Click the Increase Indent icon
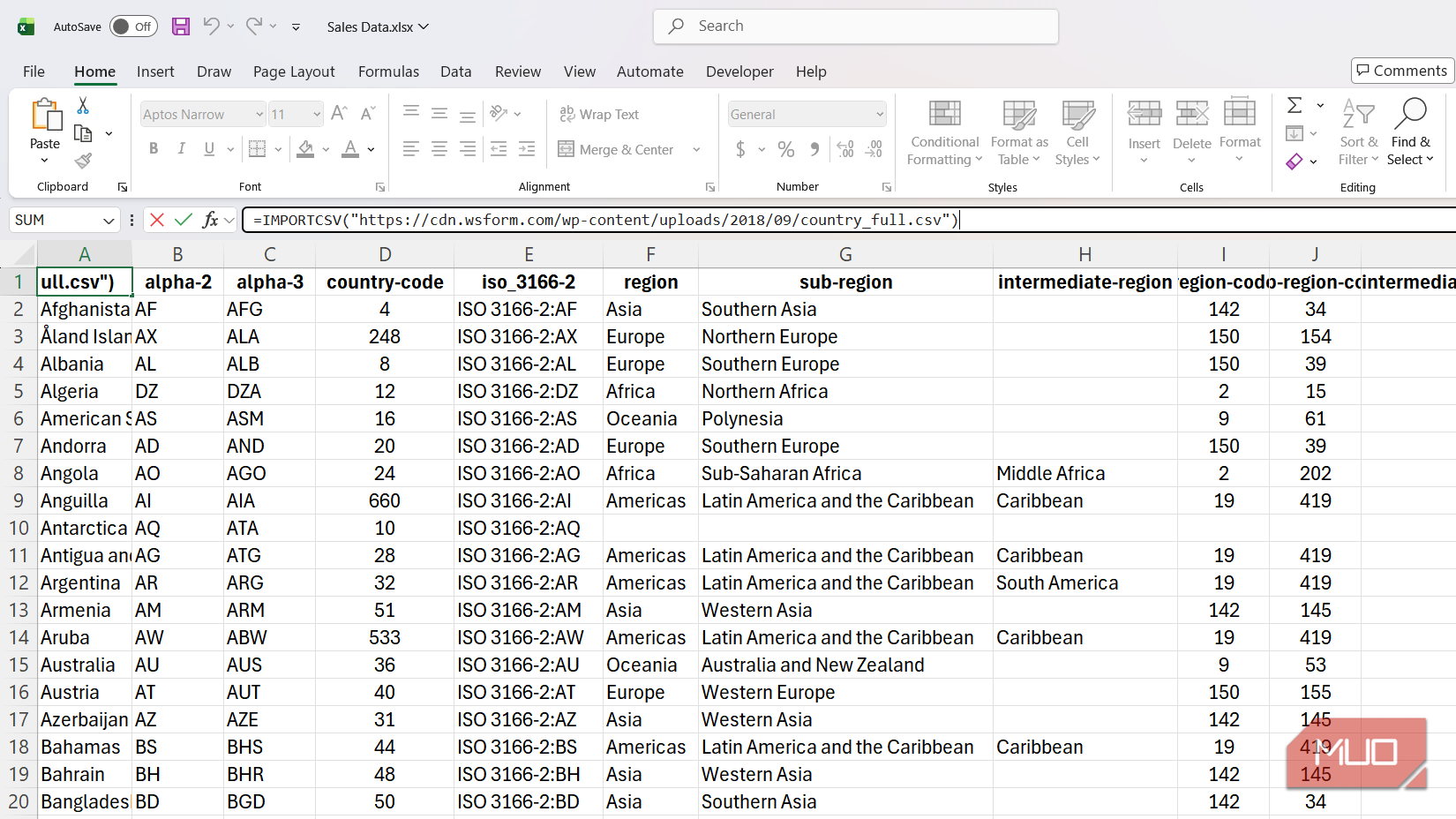The height and width of the screenshot is (819, 1456). coord(527,148)
